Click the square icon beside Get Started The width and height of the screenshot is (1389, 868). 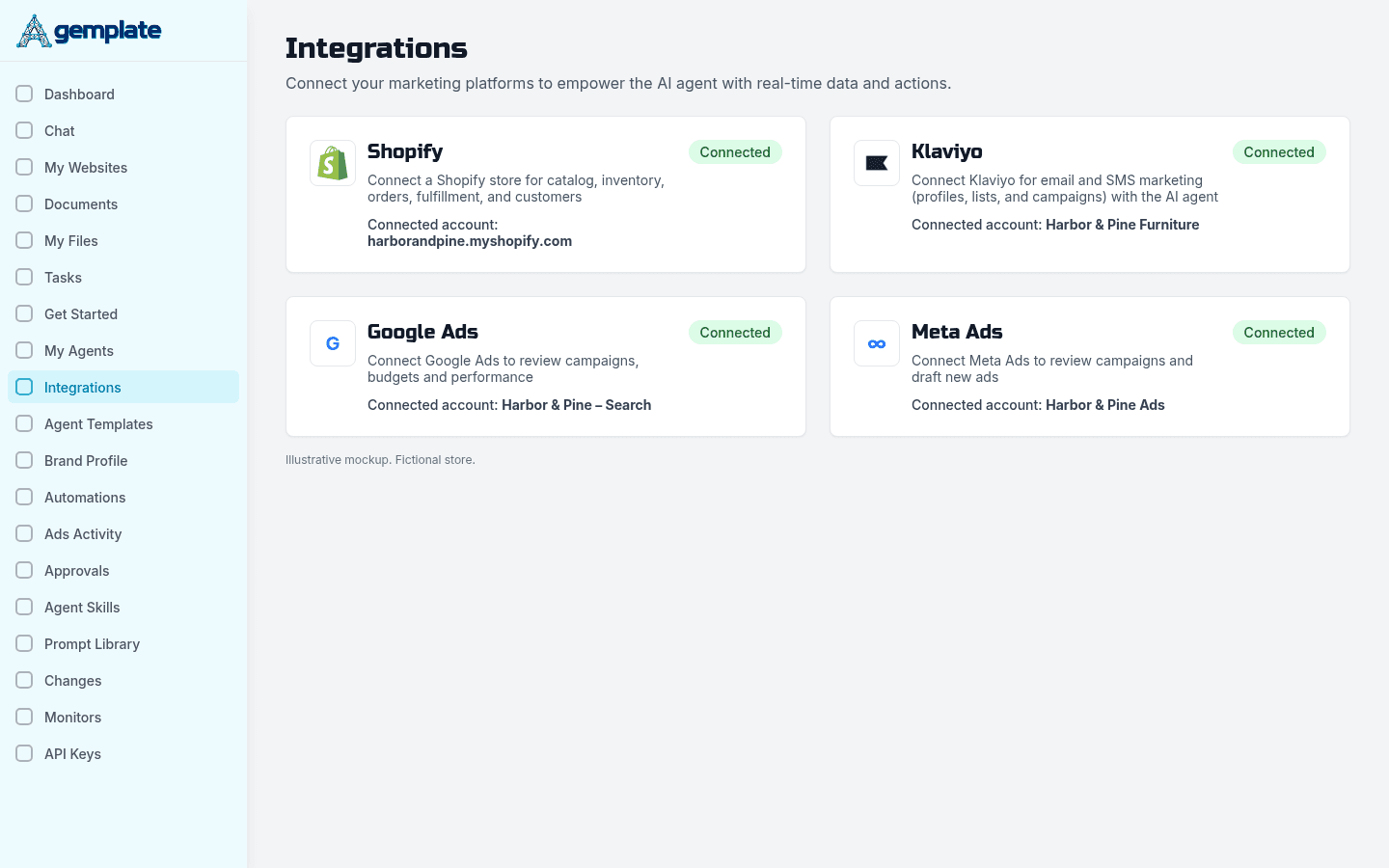[x=24, y=313]
